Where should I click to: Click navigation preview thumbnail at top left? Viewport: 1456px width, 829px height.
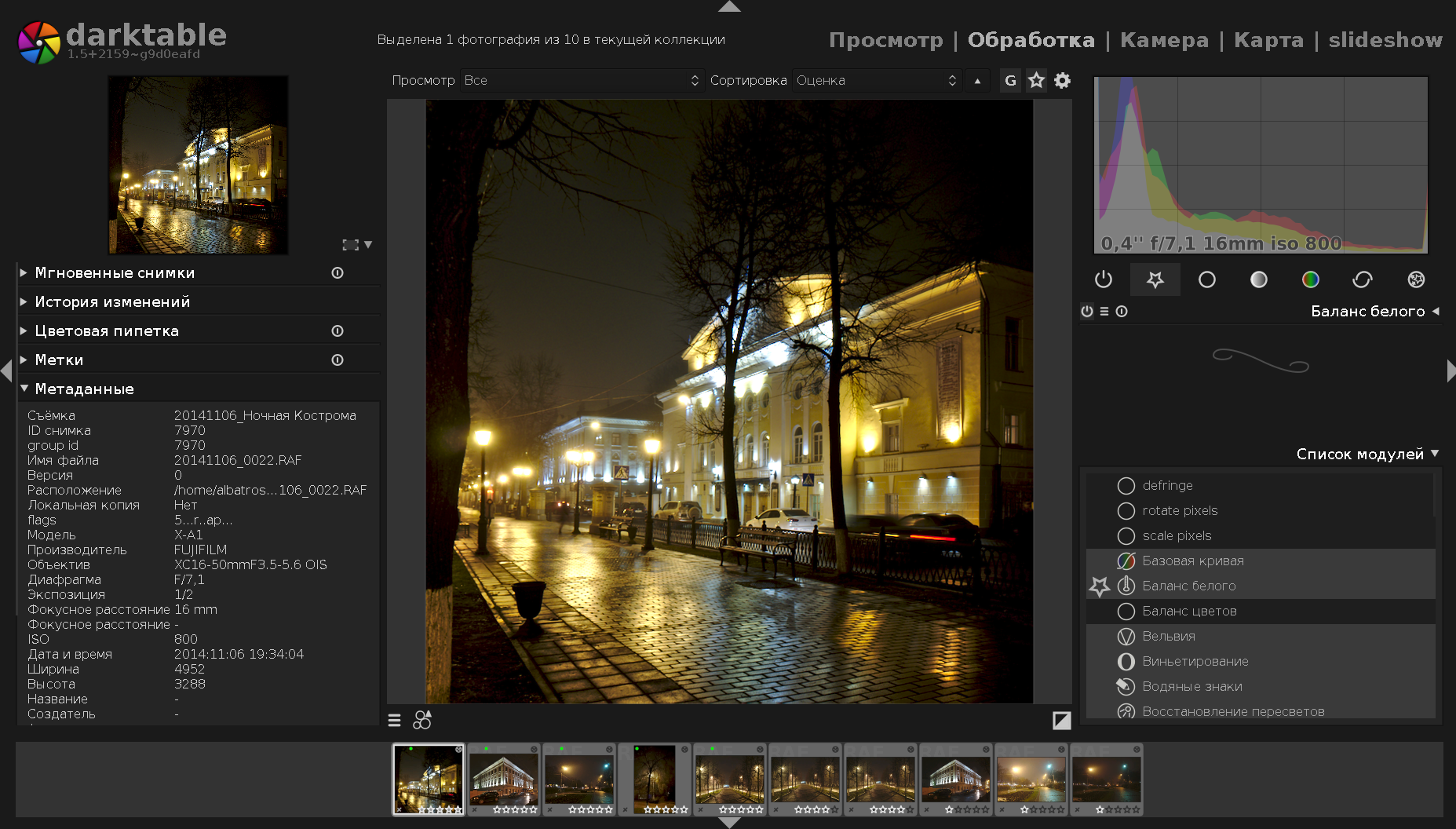[x=198, y=165]
